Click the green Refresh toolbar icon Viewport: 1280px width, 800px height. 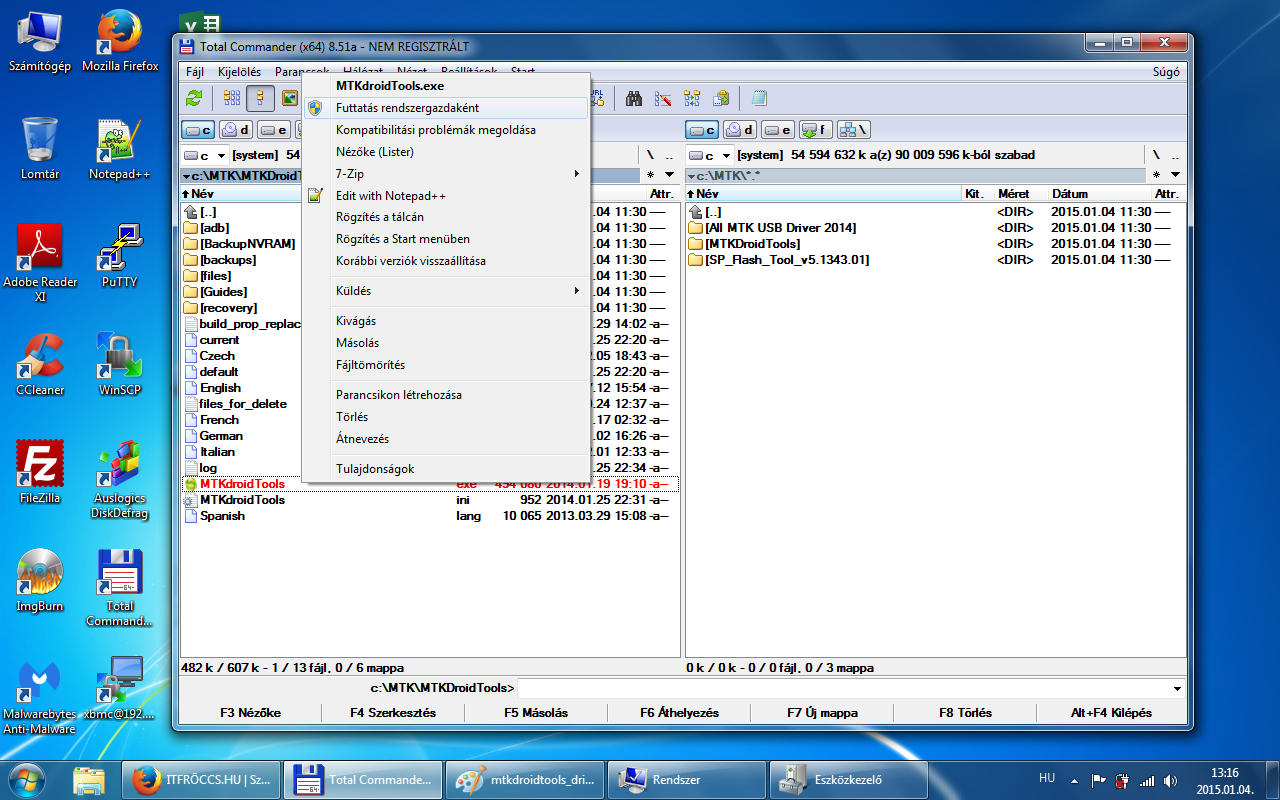tap(194, 98)
